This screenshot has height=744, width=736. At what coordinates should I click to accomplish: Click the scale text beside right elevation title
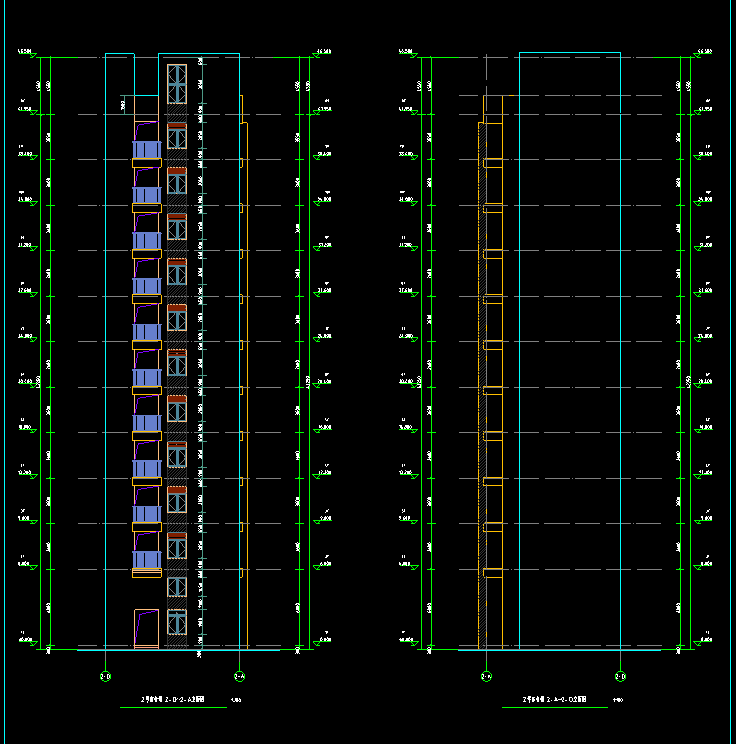tap(617, 702)
